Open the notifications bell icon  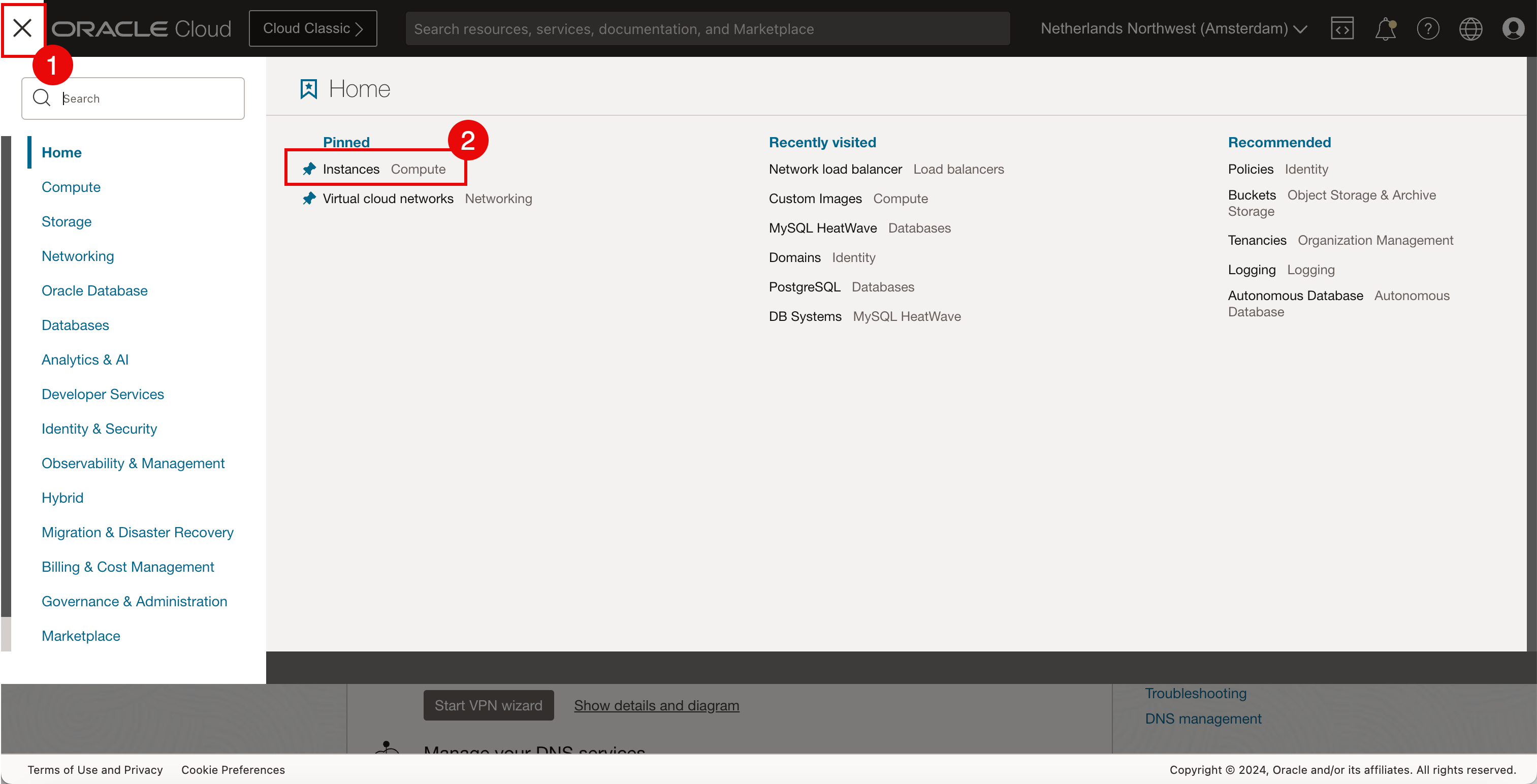pyautogui.click(x=1385, y=28)
